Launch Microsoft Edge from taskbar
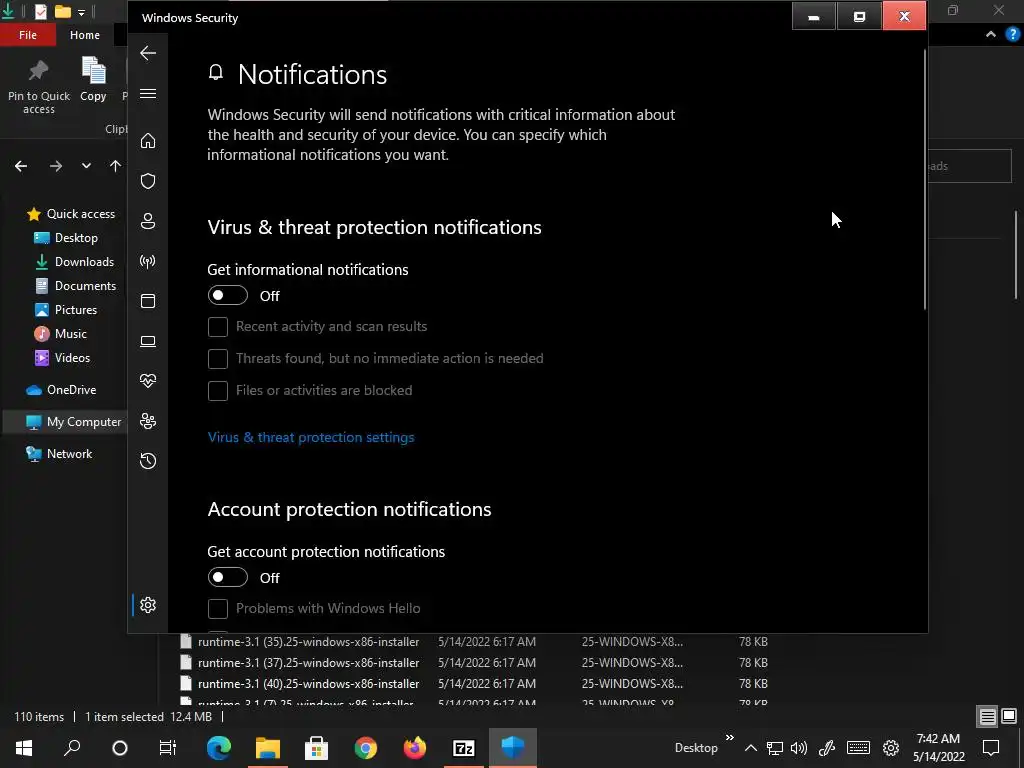 (x=219, y=748)
